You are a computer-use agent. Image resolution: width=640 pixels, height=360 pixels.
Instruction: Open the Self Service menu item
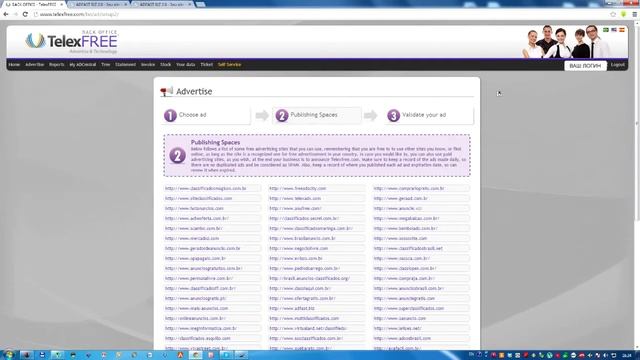coord(229,64)
